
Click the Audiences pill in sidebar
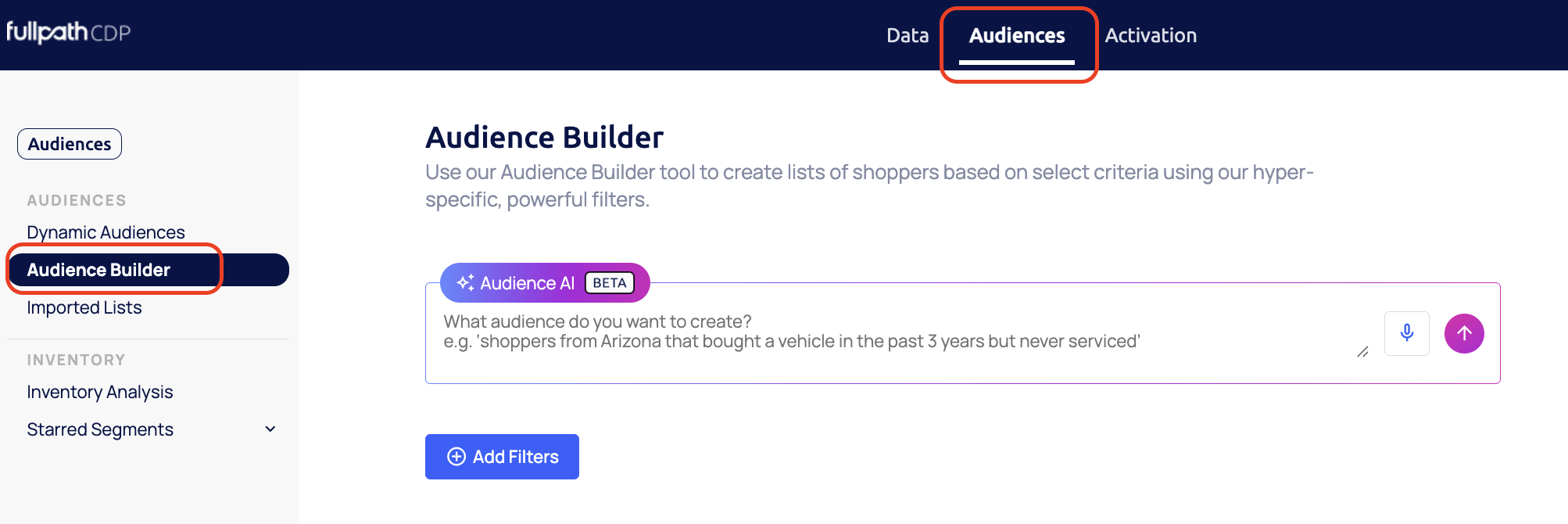coord(70,144)
